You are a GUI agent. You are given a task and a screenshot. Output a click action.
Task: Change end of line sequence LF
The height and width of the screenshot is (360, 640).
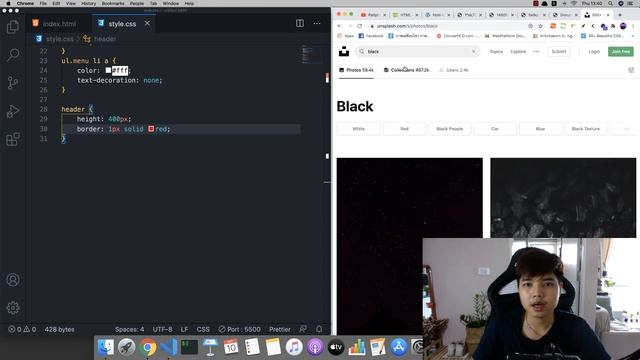click(184, 329)
